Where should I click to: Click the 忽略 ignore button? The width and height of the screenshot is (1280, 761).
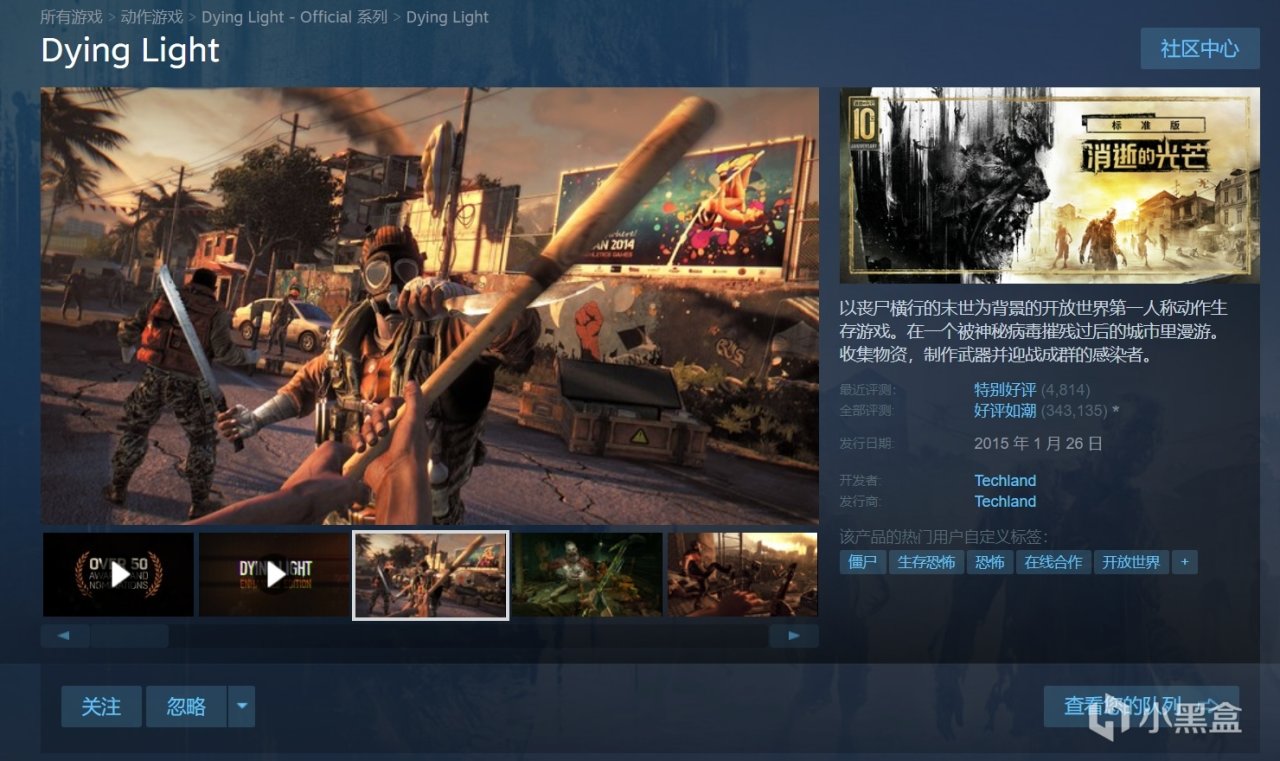[x=186, y=706]
